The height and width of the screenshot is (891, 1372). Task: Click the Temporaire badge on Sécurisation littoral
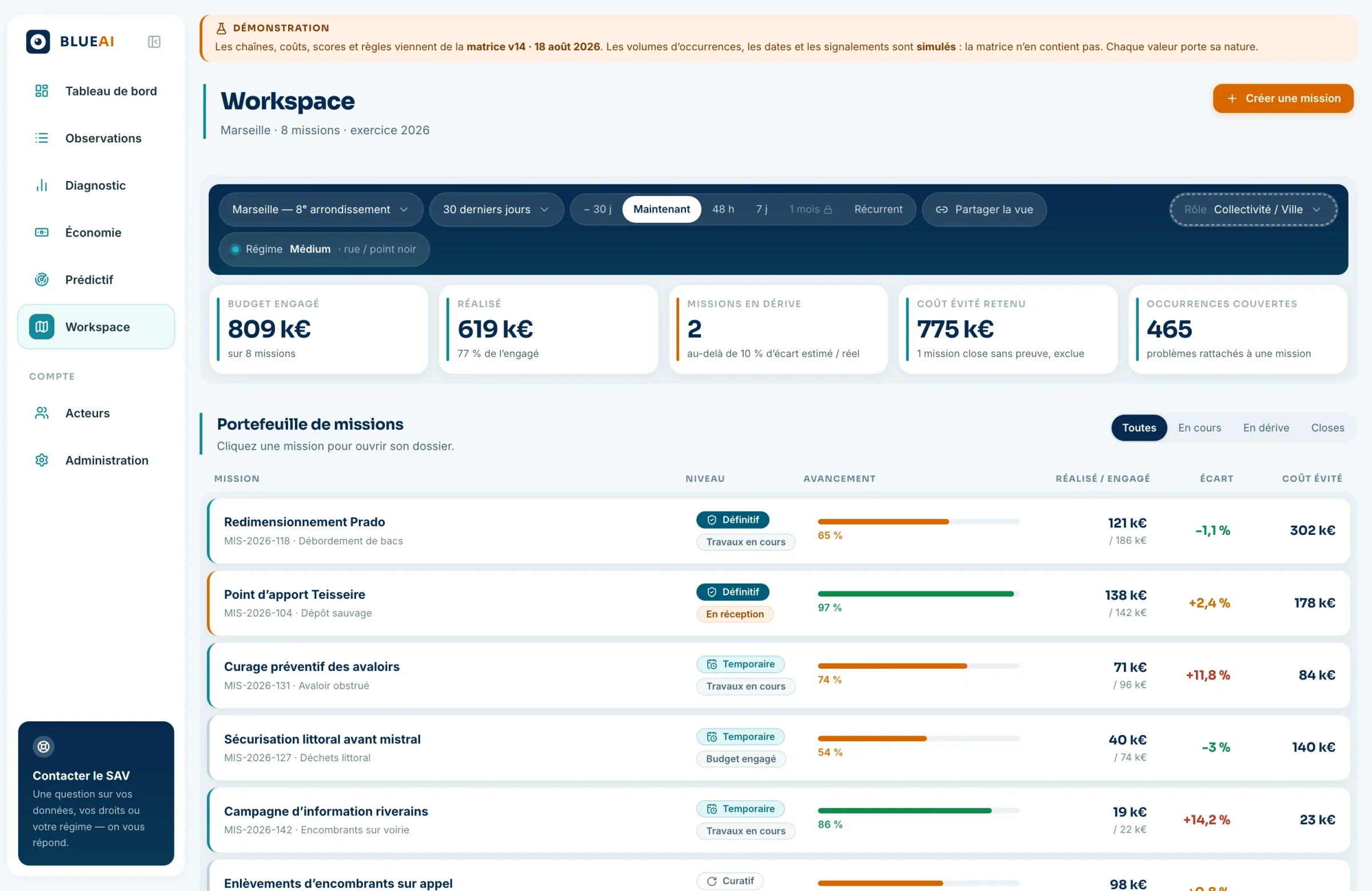[740, 737]
